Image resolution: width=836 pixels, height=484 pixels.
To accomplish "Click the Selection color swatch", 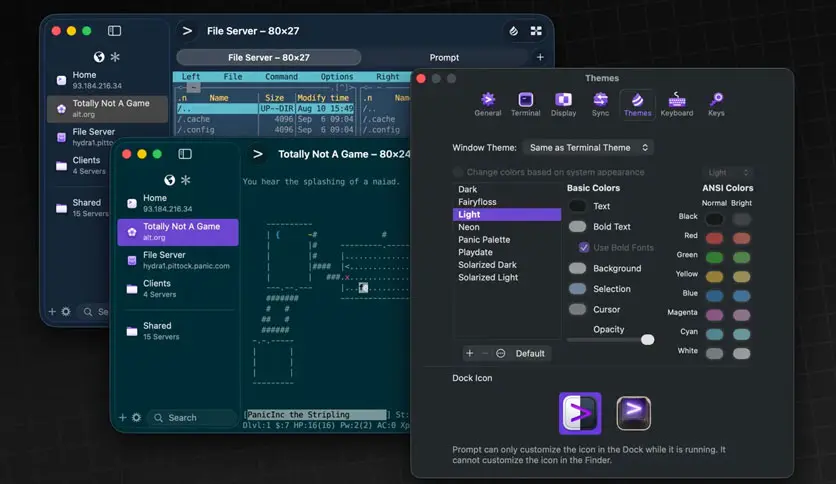I will tap(577, 289).
